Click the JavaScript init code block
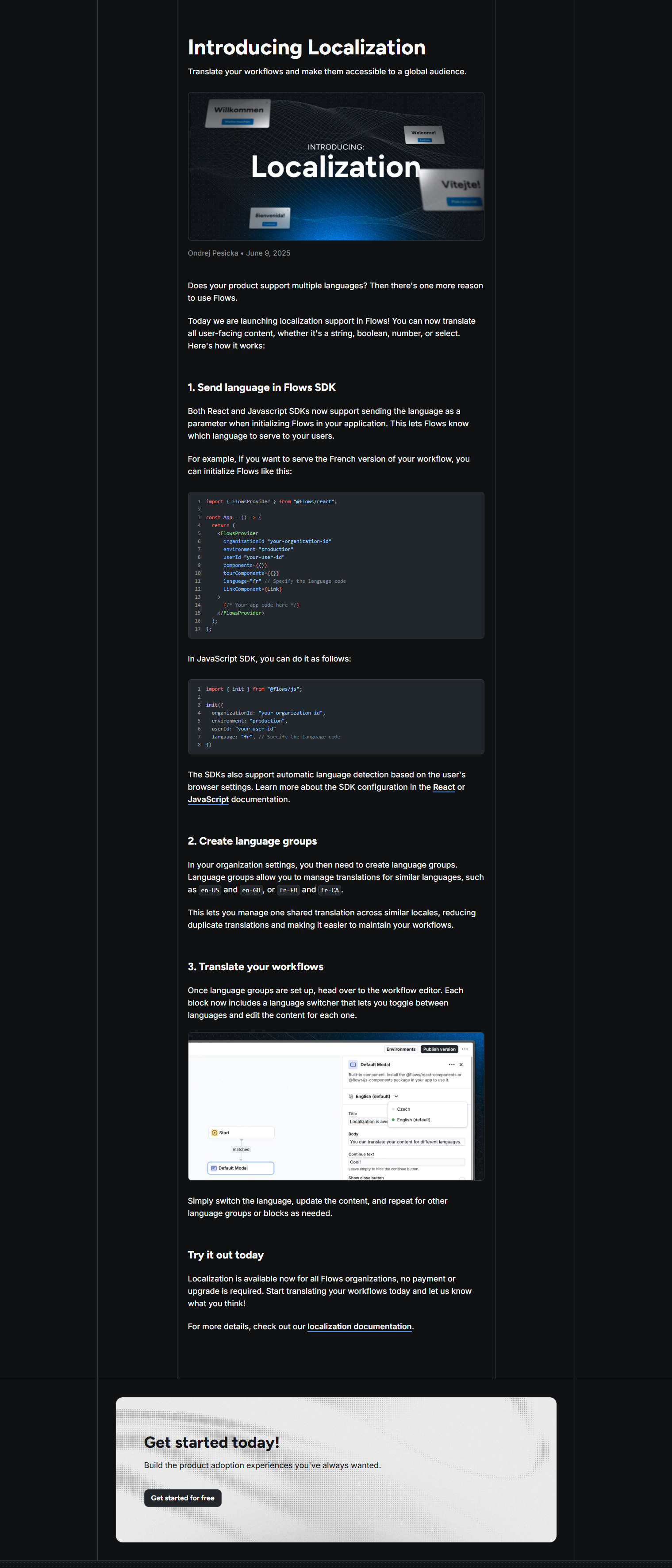Screen dimensions: 672x1568 click(x=336, y=716)
